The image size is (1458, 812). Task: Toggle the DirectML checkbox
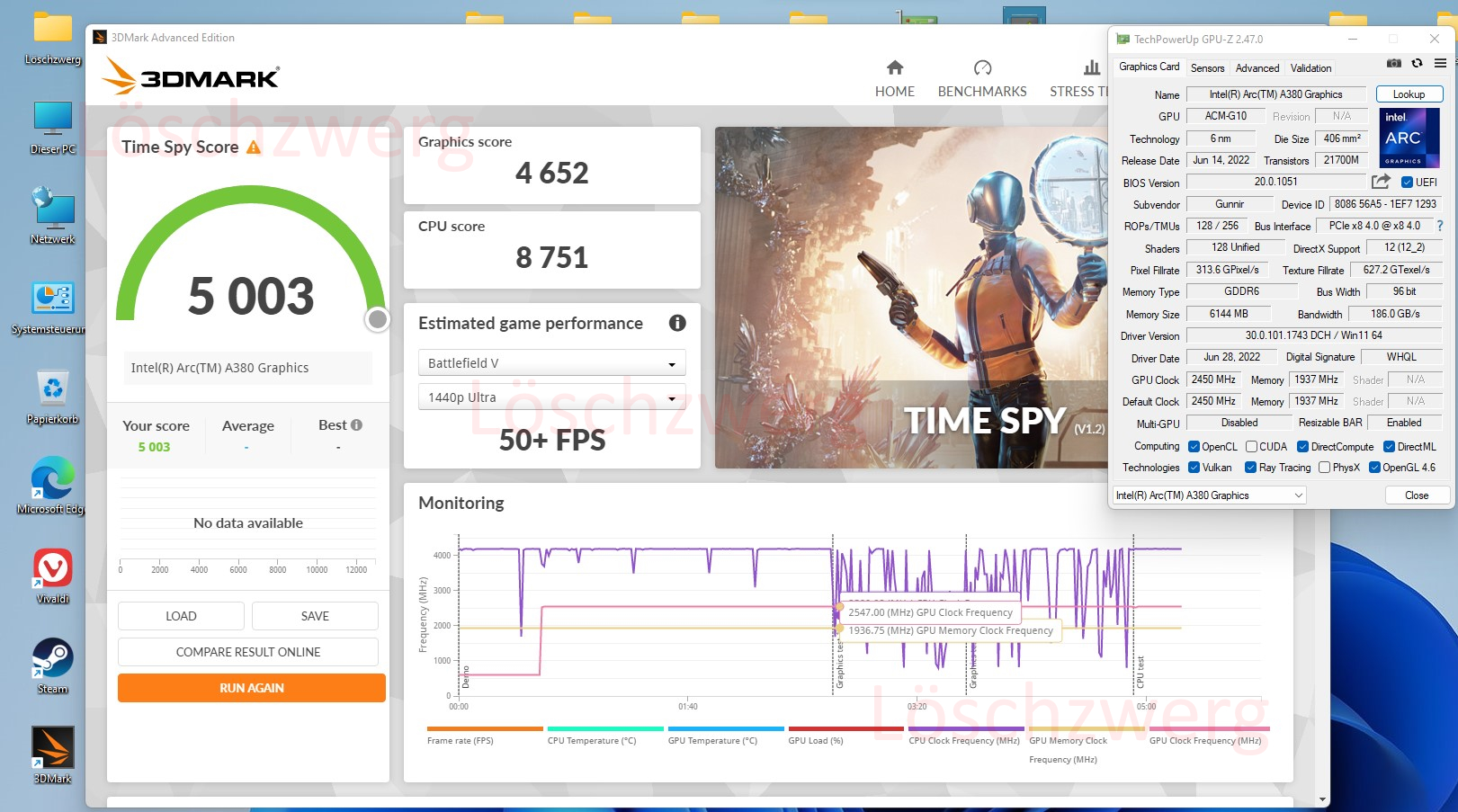(1389, 447)
